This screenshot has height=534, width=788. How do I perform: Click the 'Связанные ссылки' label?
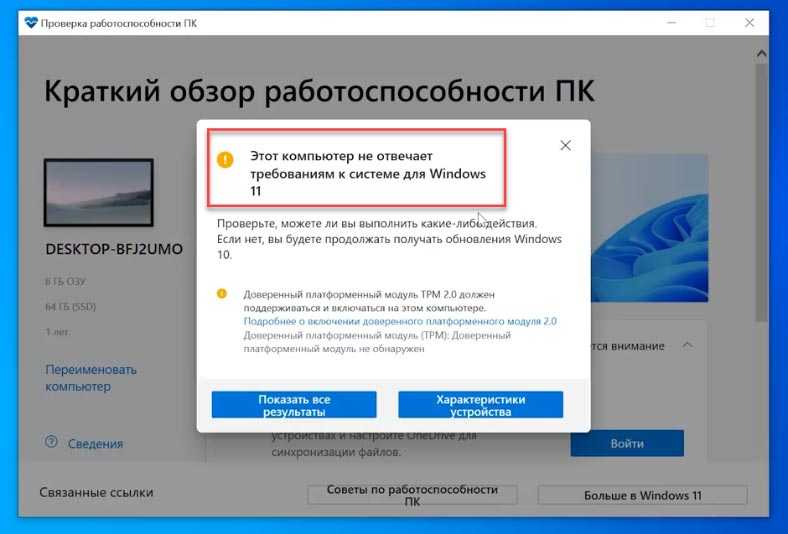96,492
